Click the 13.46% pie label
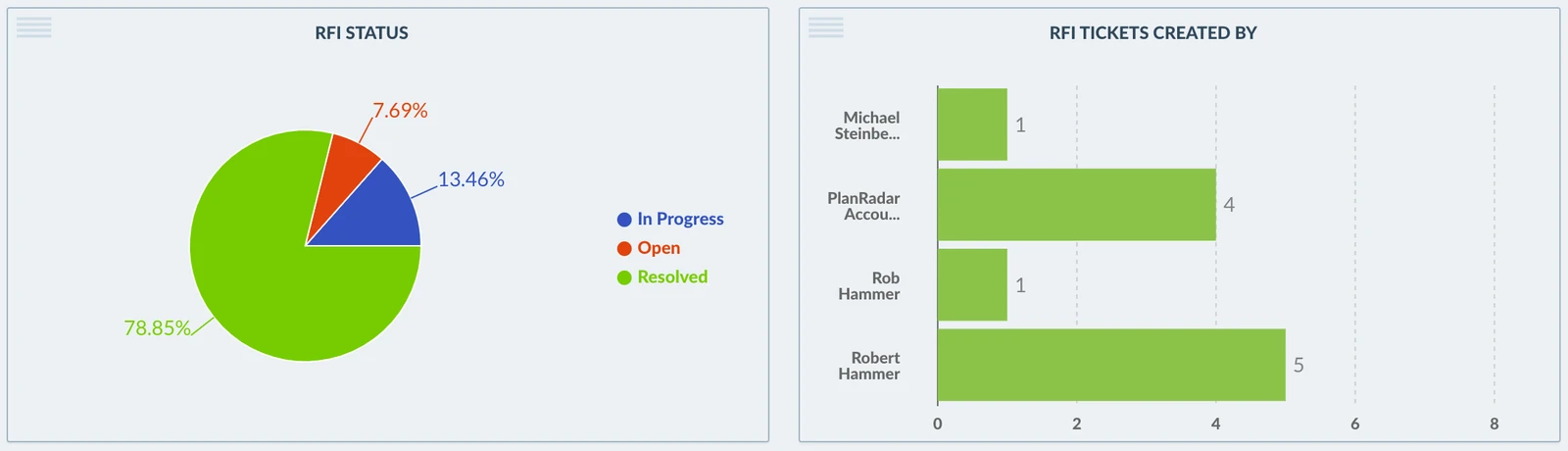 click(471, 179)
